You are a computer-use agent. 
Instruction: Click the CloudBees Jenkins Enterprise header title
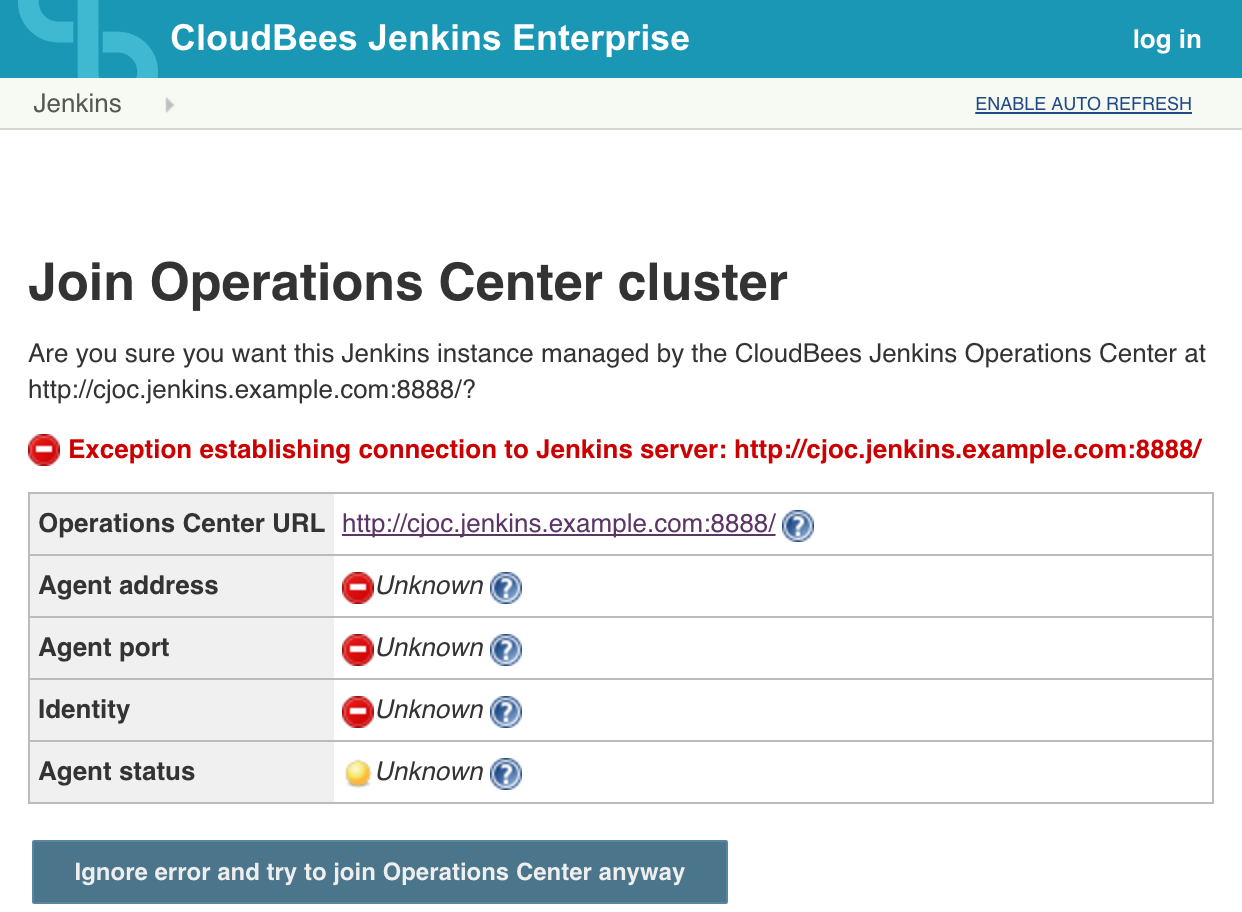tap(430, 39)
